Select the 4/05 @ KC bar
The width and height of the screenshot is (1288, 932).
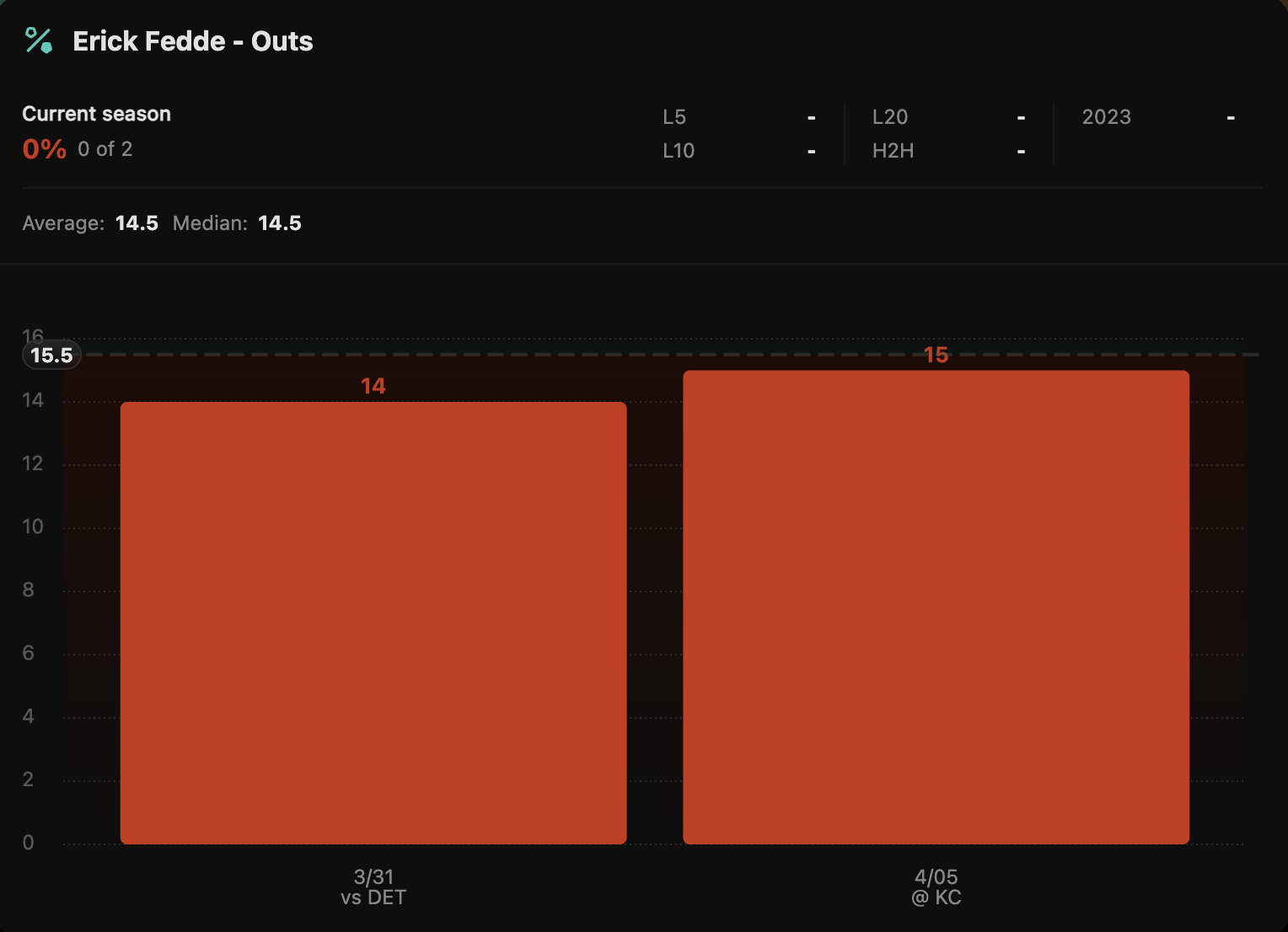(936, 607)
